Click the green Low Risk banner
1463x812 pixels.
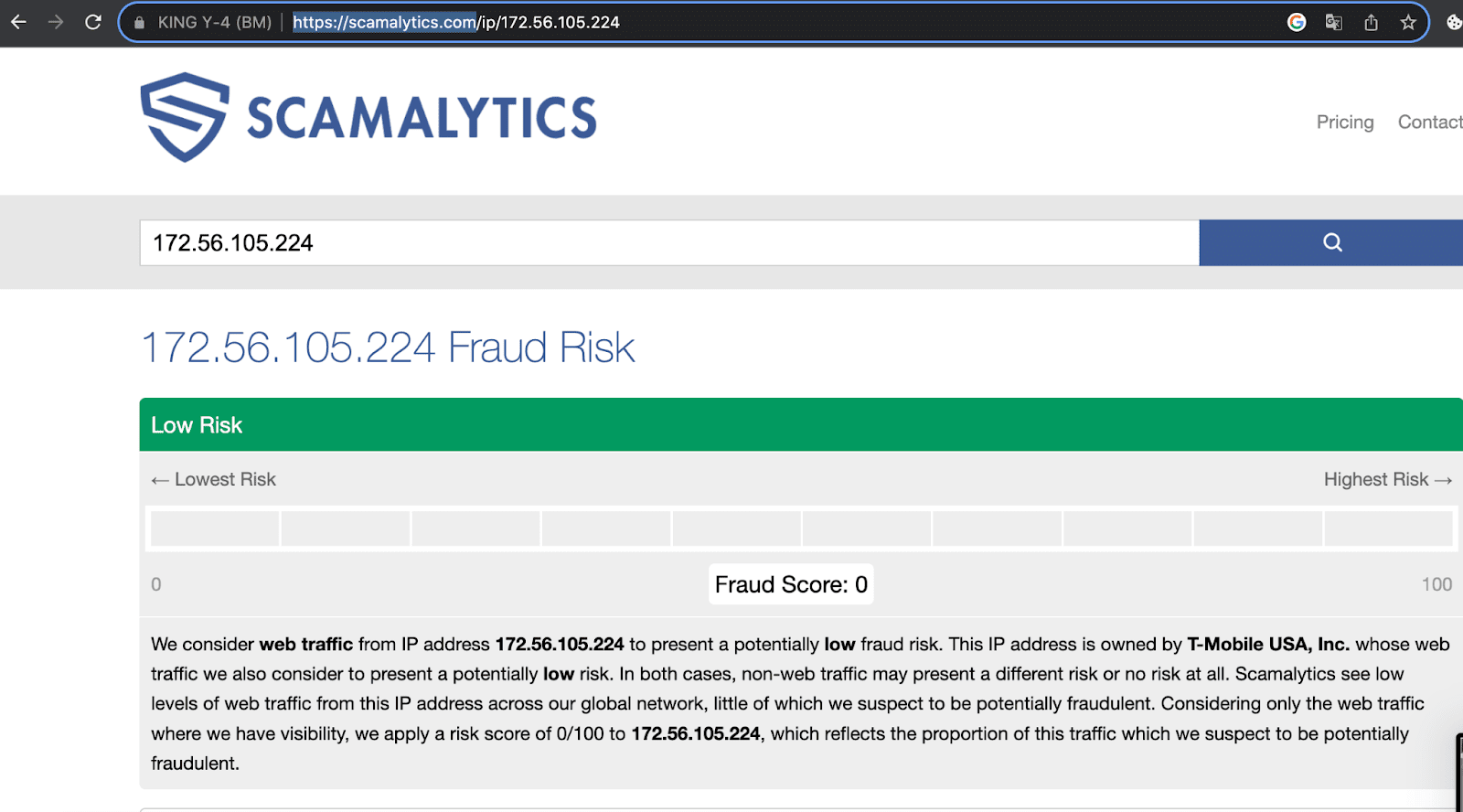(801, 424)
